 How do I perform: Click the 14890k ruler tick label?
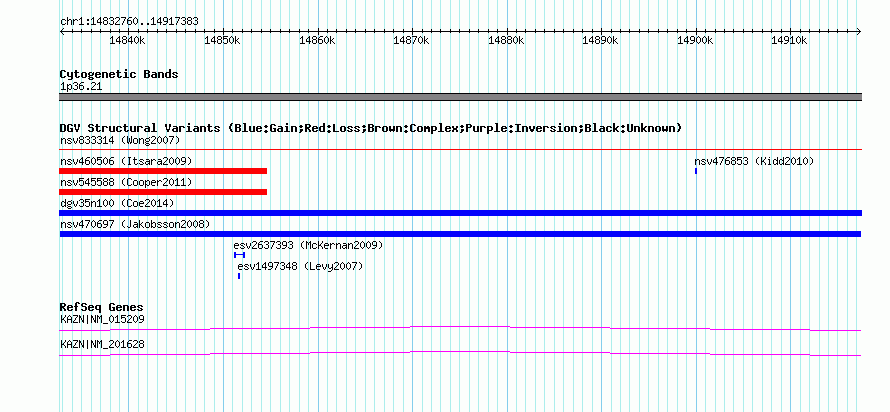pos(601,41)
